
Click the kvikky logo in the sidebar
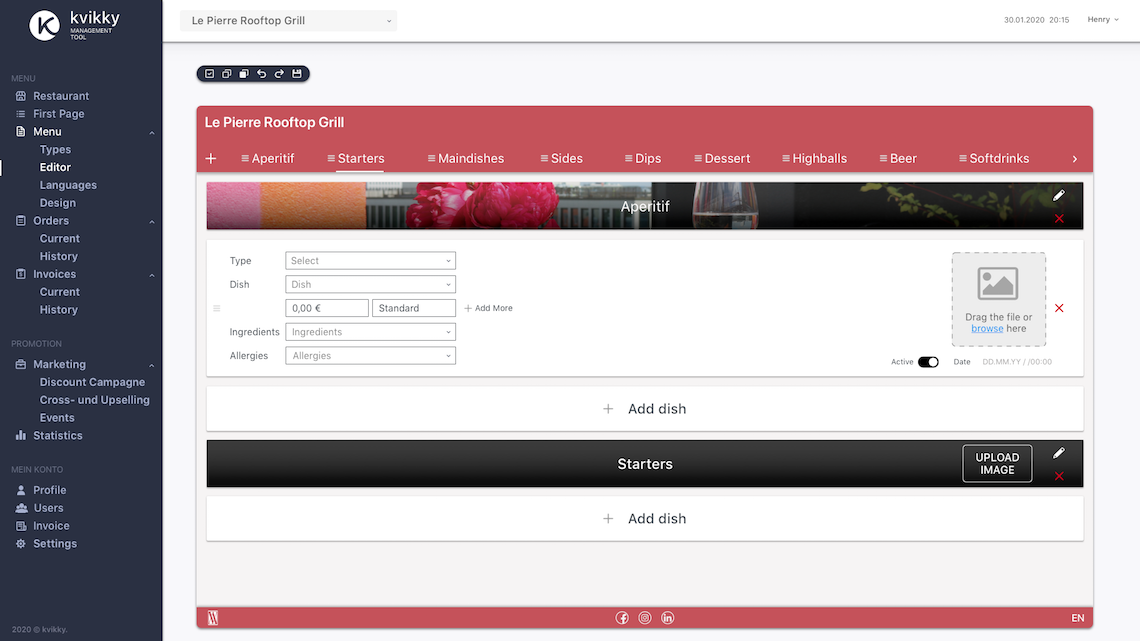coord(74,25)
